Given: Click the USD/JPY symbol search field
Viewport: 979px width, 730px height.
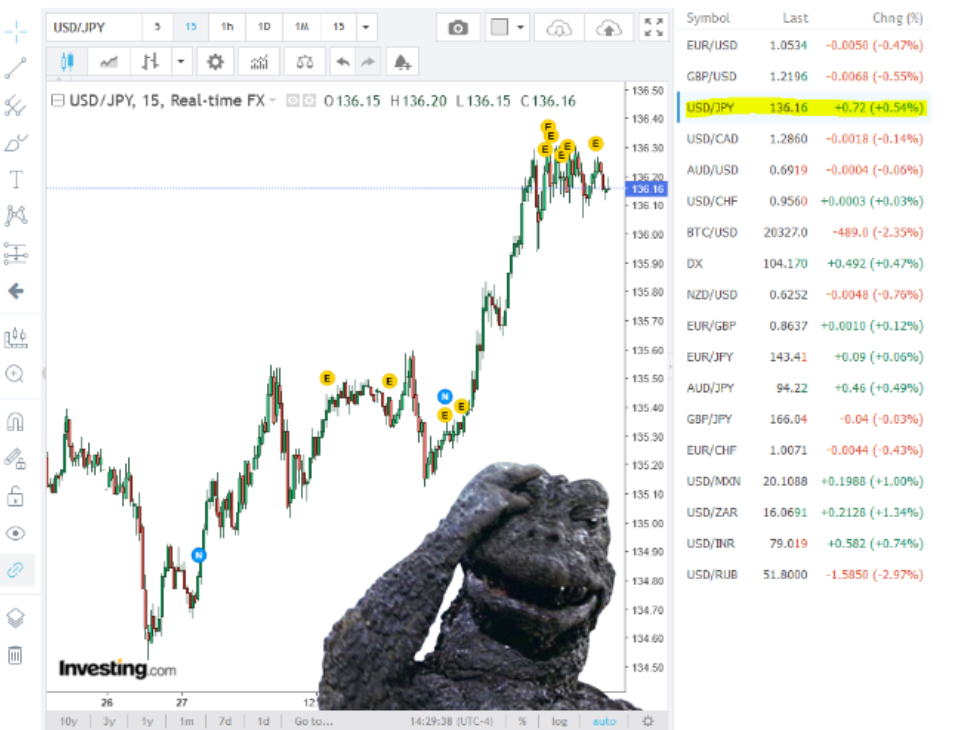Looking at the screenshot, I should [94, 27].
